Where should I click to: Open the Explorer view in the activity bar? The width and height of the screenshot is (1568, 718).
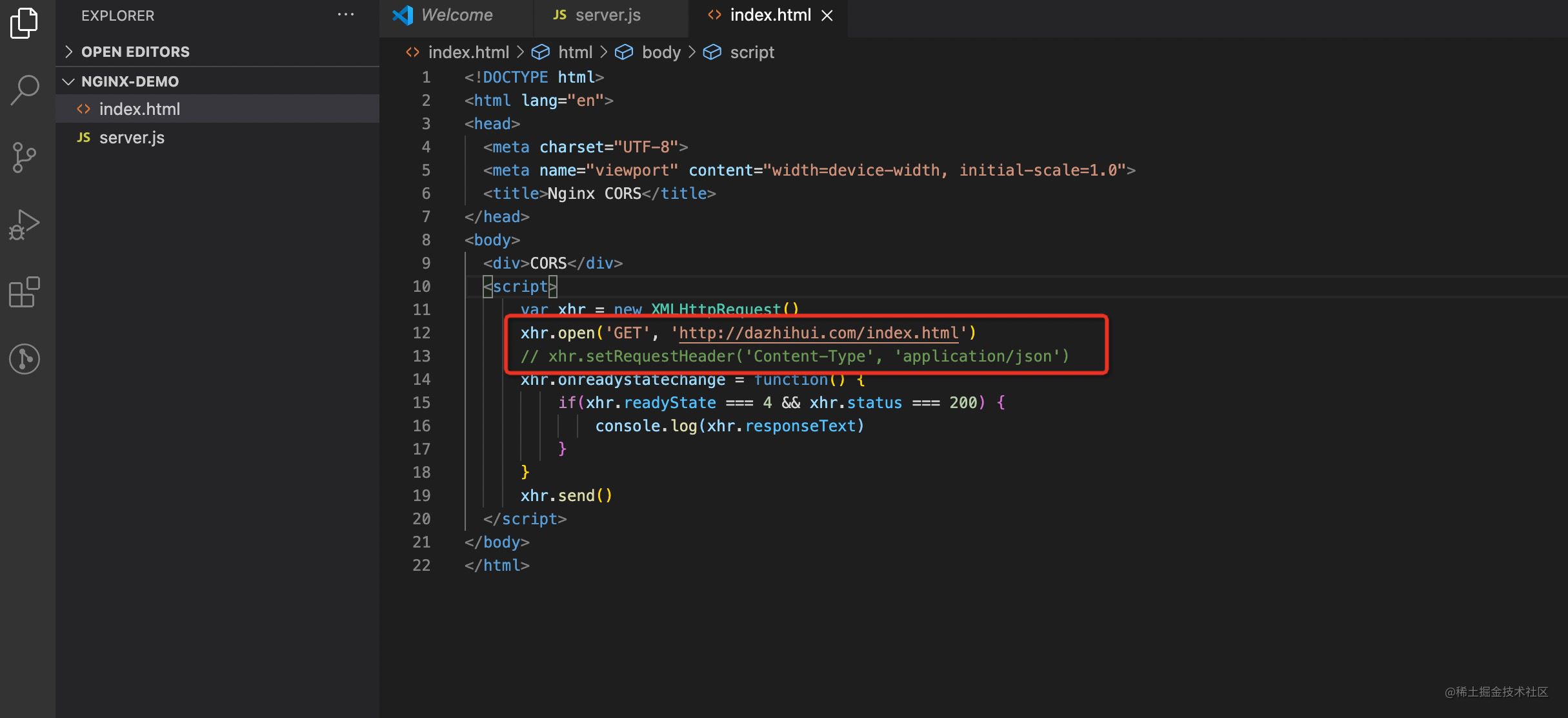[23, 23]
